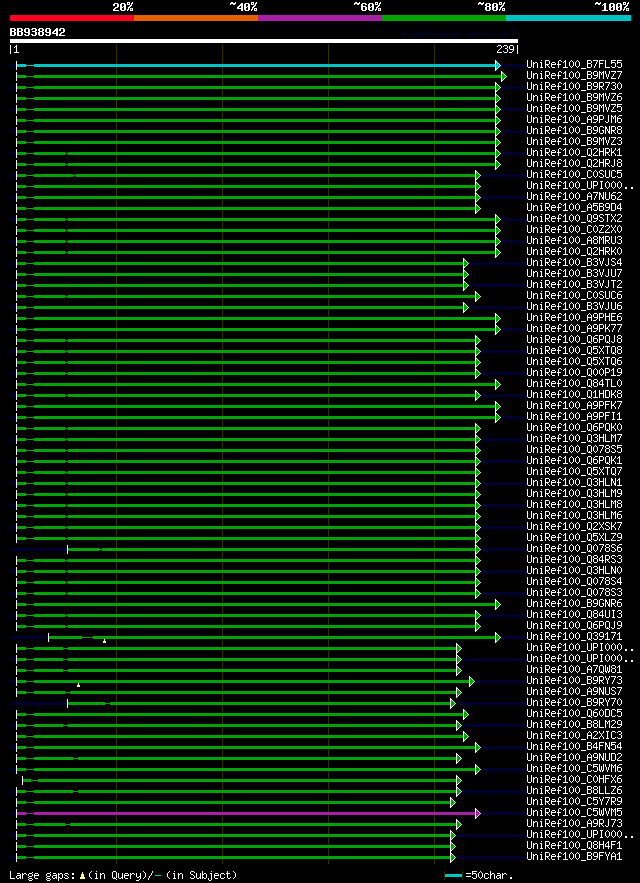
Task: Click the yellow query gap marker on B9RY73 row
Action: tap(78, 685)
